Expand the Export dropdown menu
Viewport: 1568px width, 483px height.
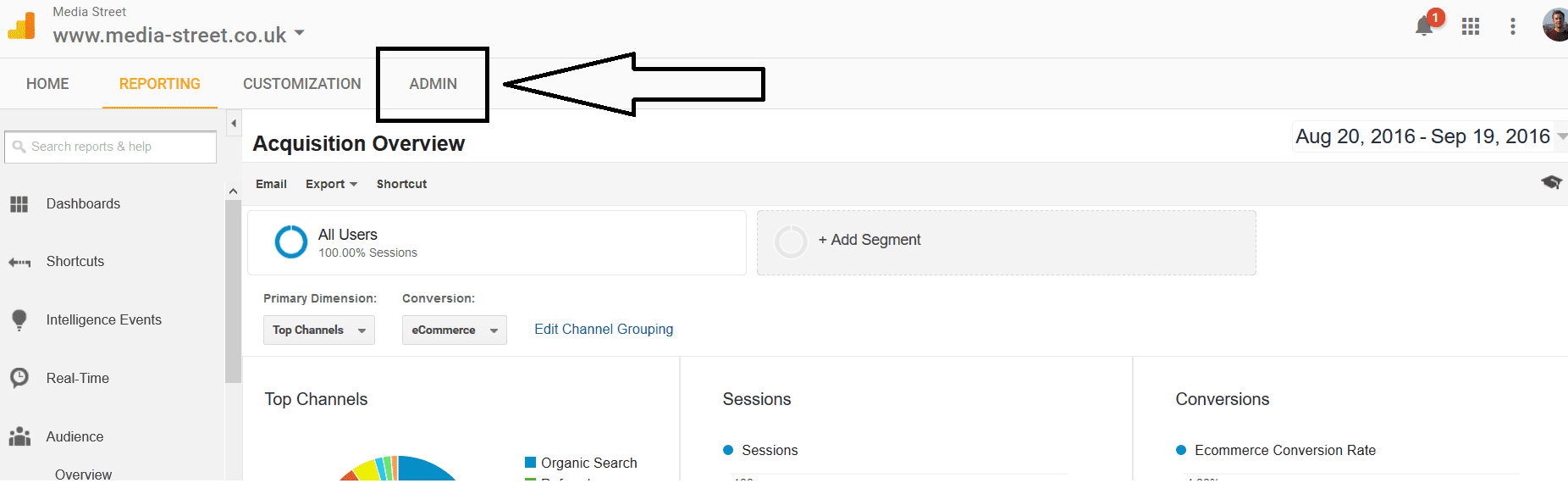331,184
